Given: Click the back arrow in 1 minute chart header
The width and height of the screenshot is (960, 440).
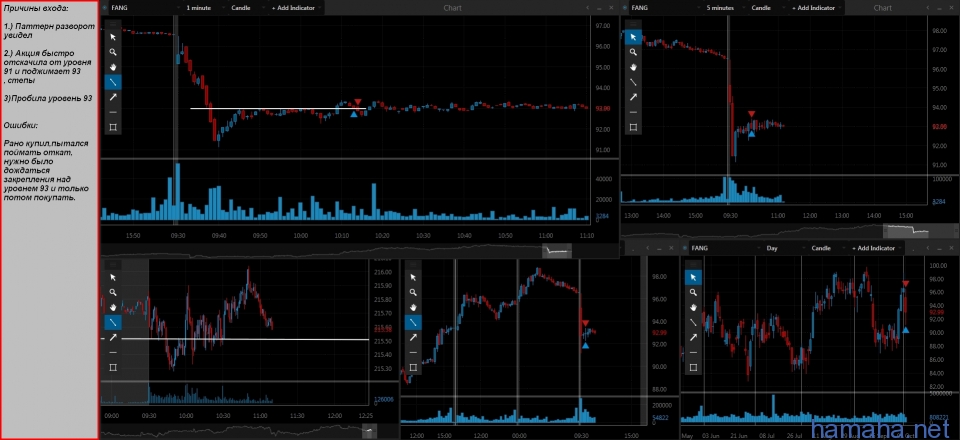Looking at the screenshot, I should point(587,8).
